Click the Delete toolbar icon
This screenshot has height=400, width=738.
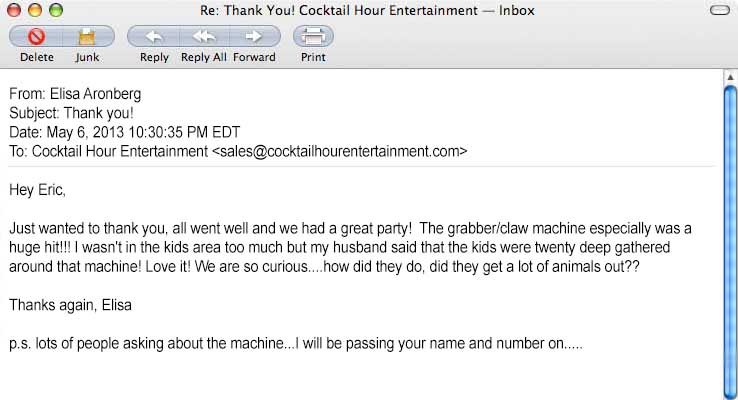tap(37, 37)
